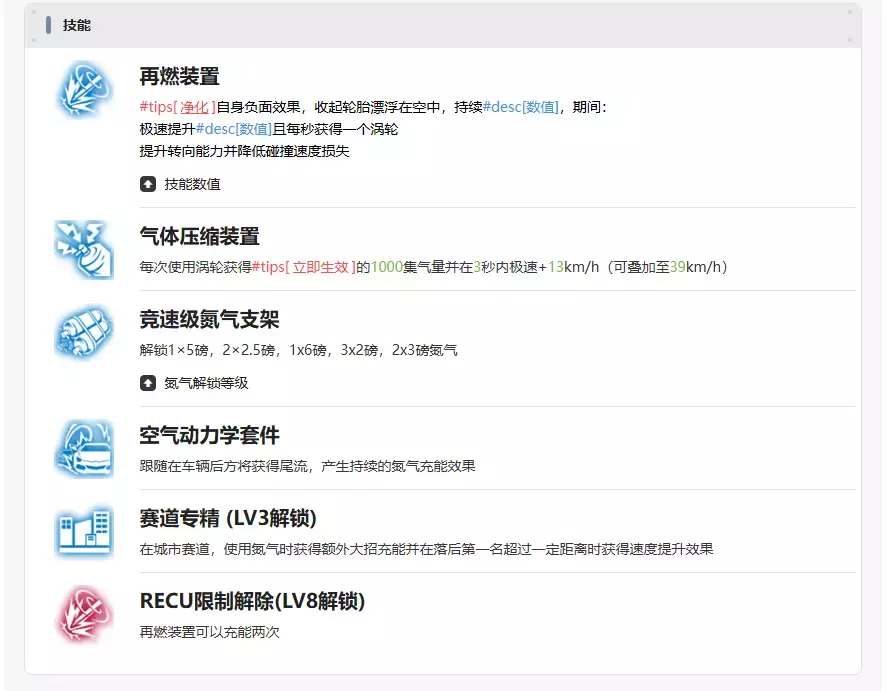The width and height of the screenshot is (887, 691).
Task: Click the #desc[数值] link after 持续
Action: (521, 107)
